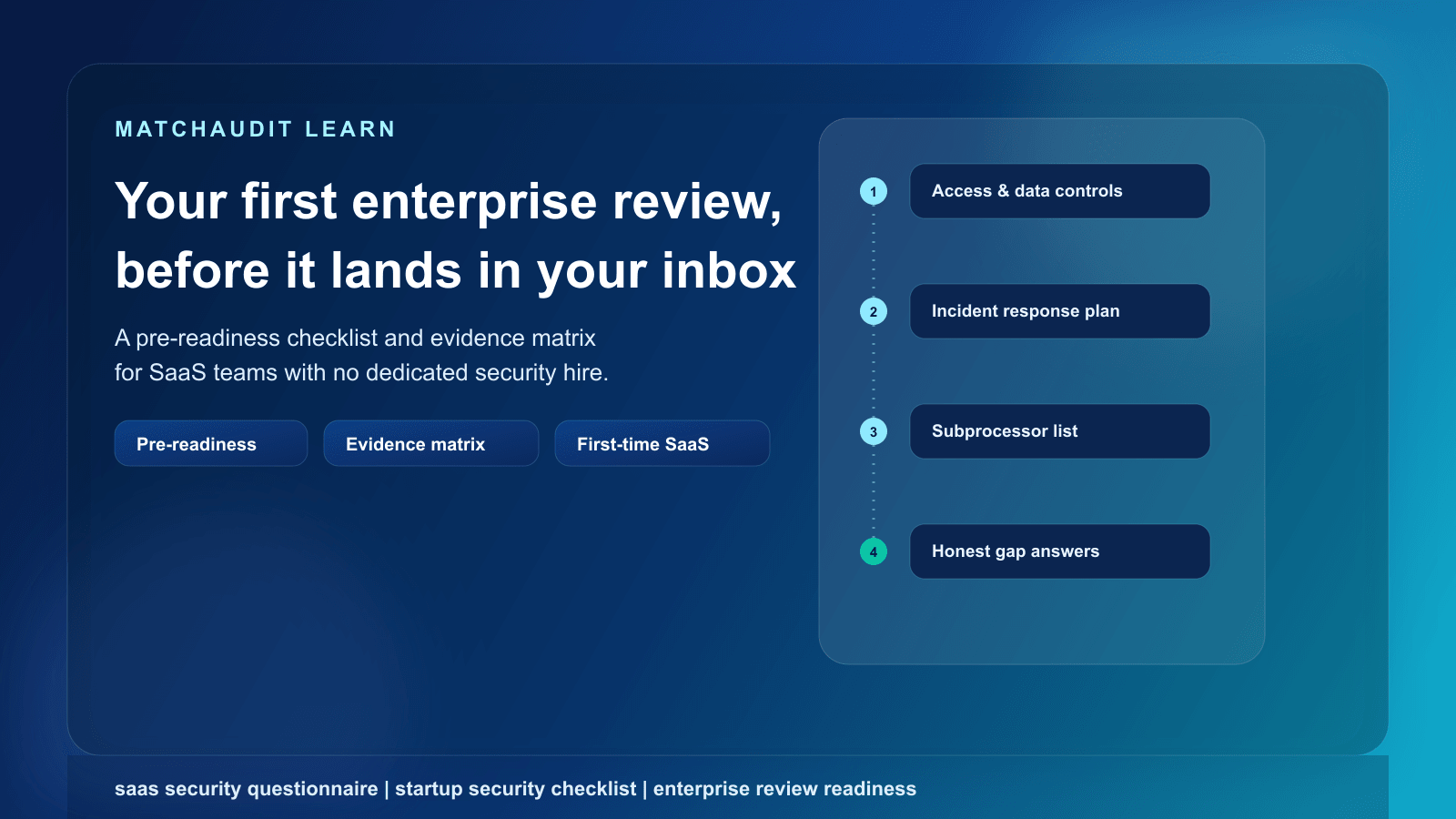Click the headline line 'before it lands in your inbox'
1456x819 pixels.
pos(456,271)
